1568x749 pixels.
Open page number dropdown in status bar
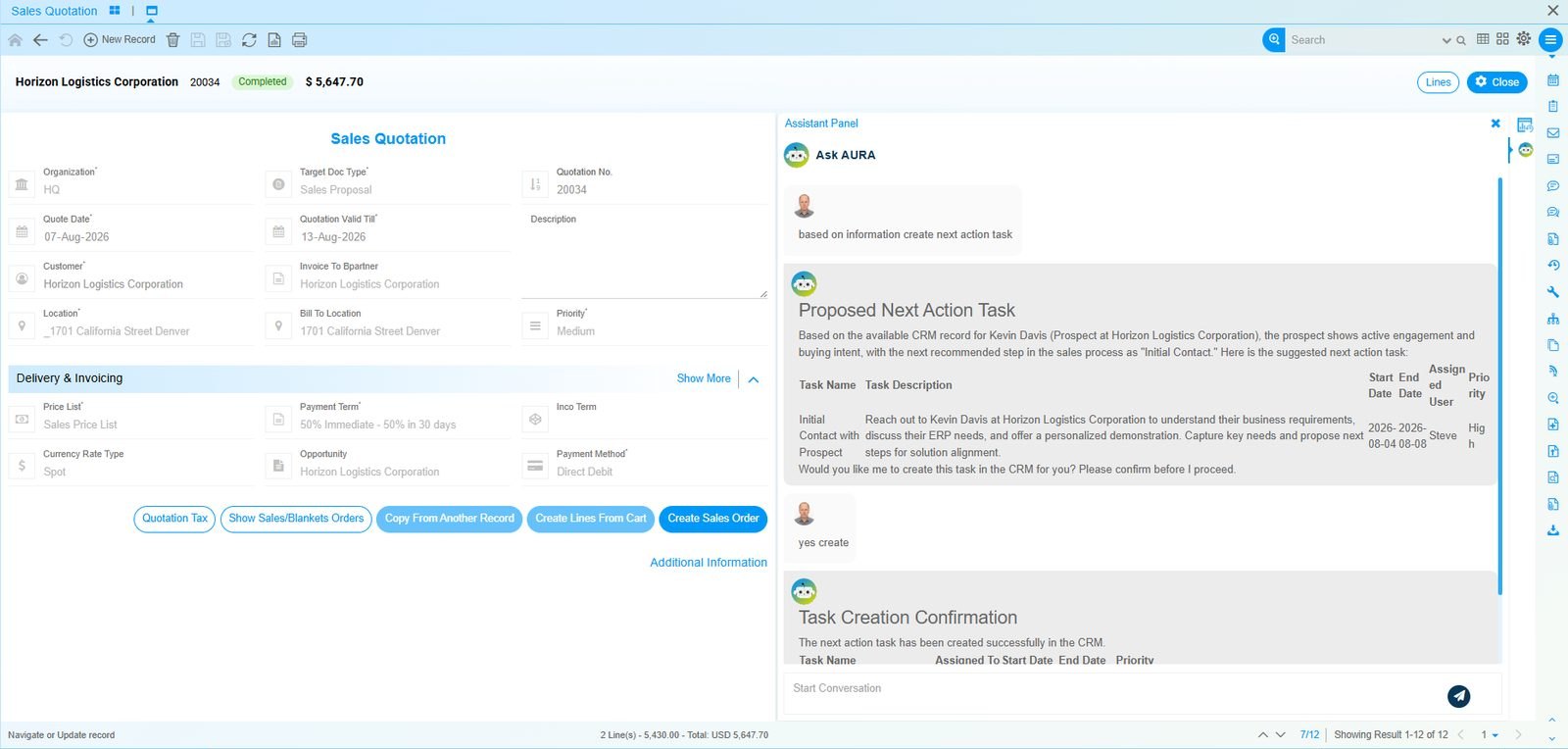pyautogui.click(x=1490, y=735)
